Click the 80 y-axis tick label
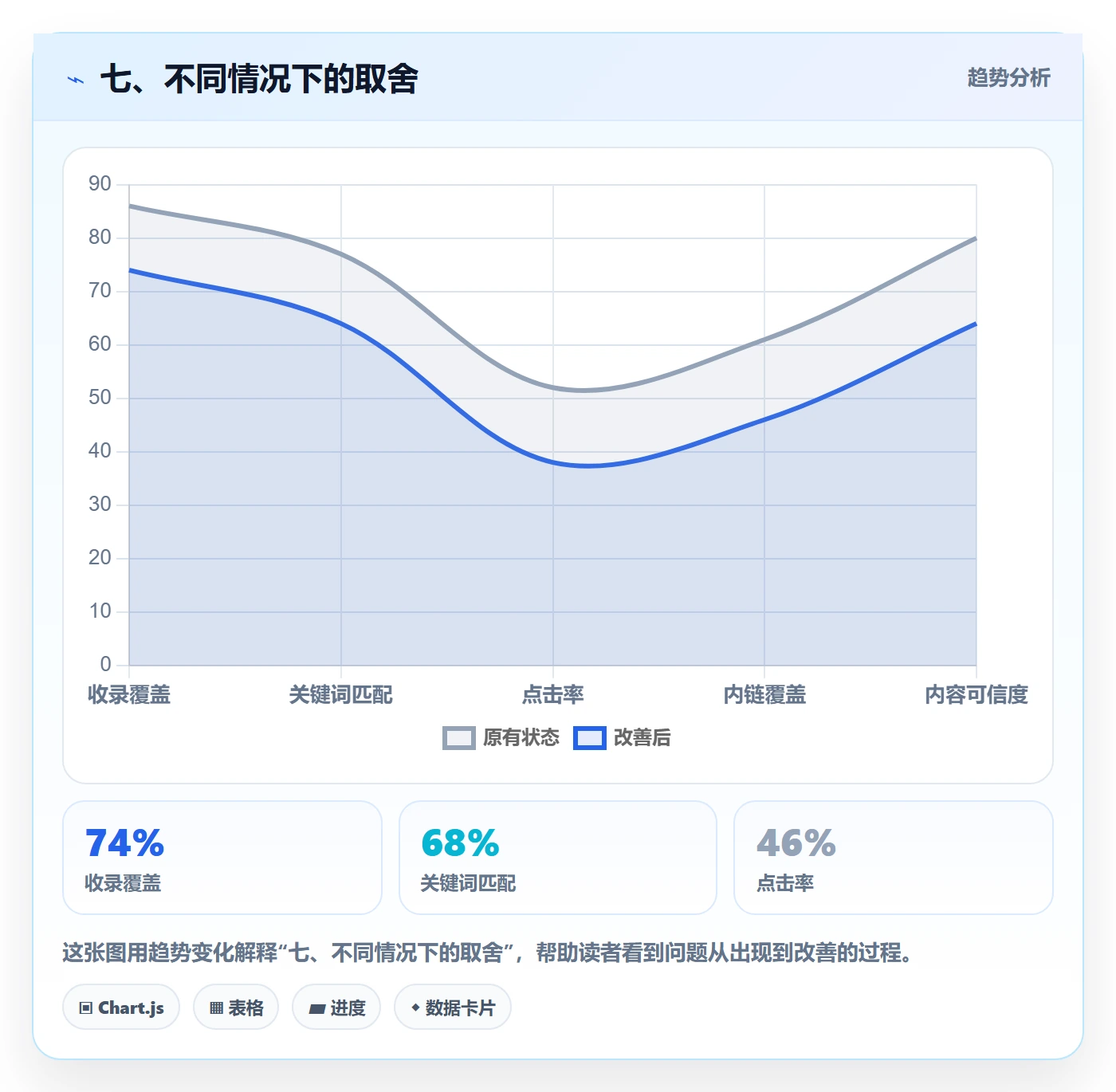Viewport: 1116px width, 1092px height. (100, 238)
